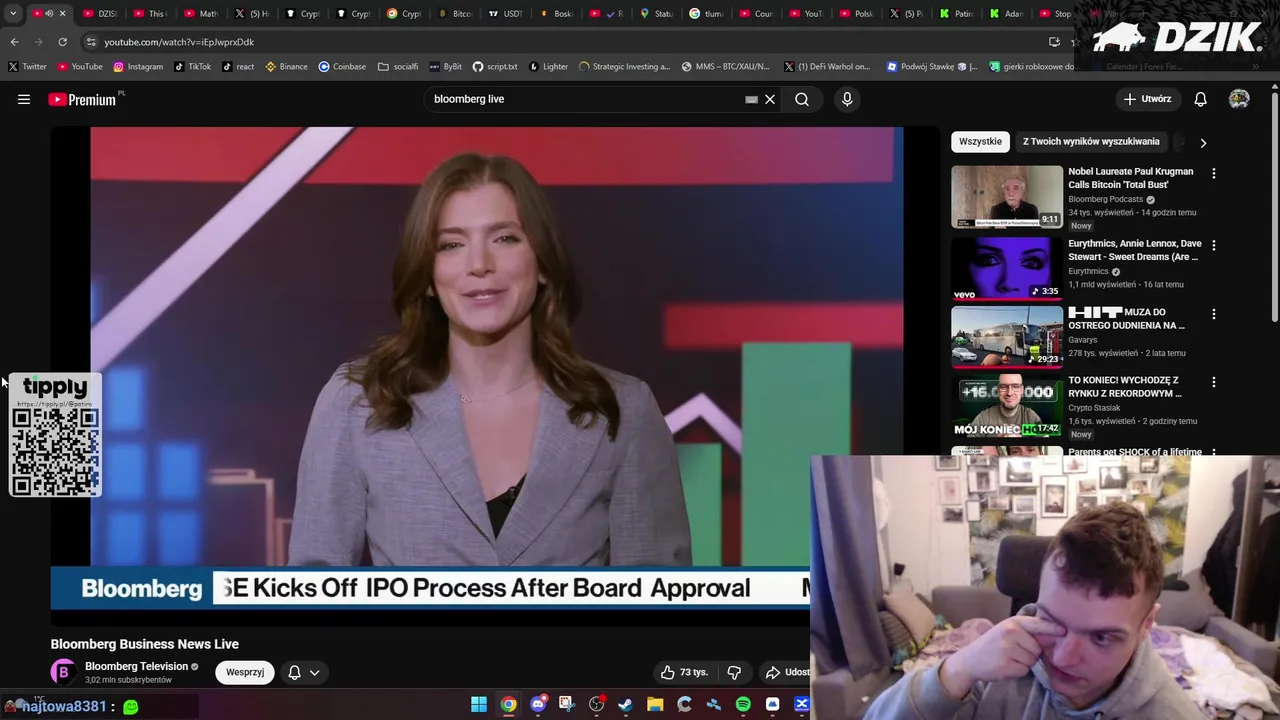Open the socialfi bookmarks folder
The height and width of the screenshot is (720, 1280).
click(x=398, y=67)
